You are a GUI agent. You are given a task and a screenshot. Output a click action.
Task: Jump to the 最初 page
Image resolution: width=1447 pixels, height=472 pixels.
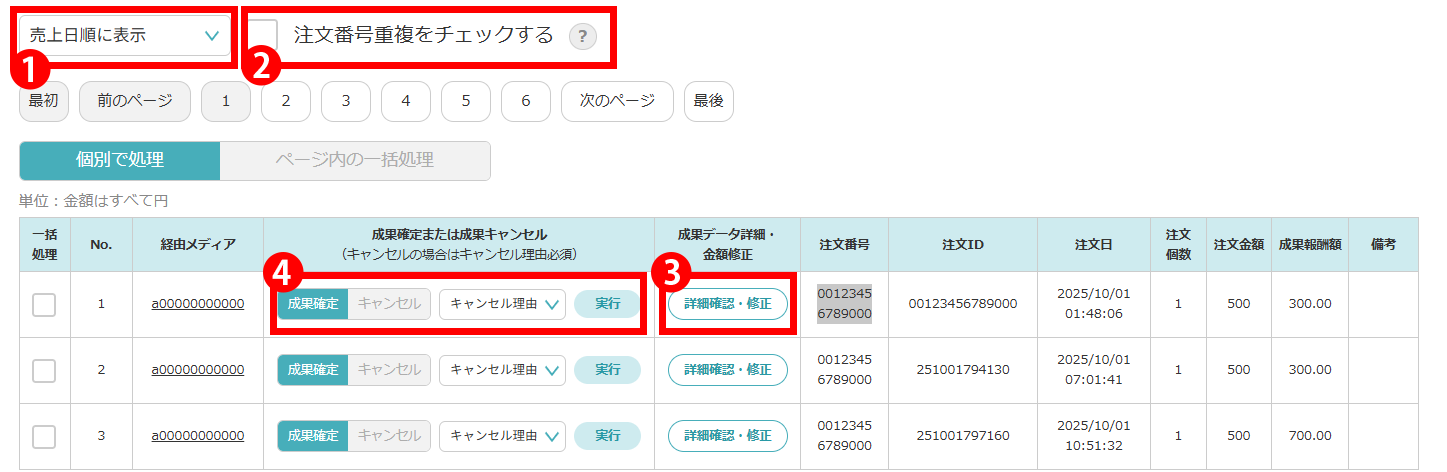click(43, 101)
